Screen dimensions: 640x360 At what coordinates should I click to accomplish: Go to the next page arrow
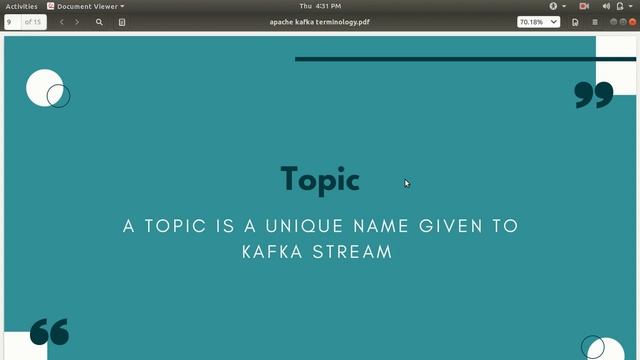77,22
